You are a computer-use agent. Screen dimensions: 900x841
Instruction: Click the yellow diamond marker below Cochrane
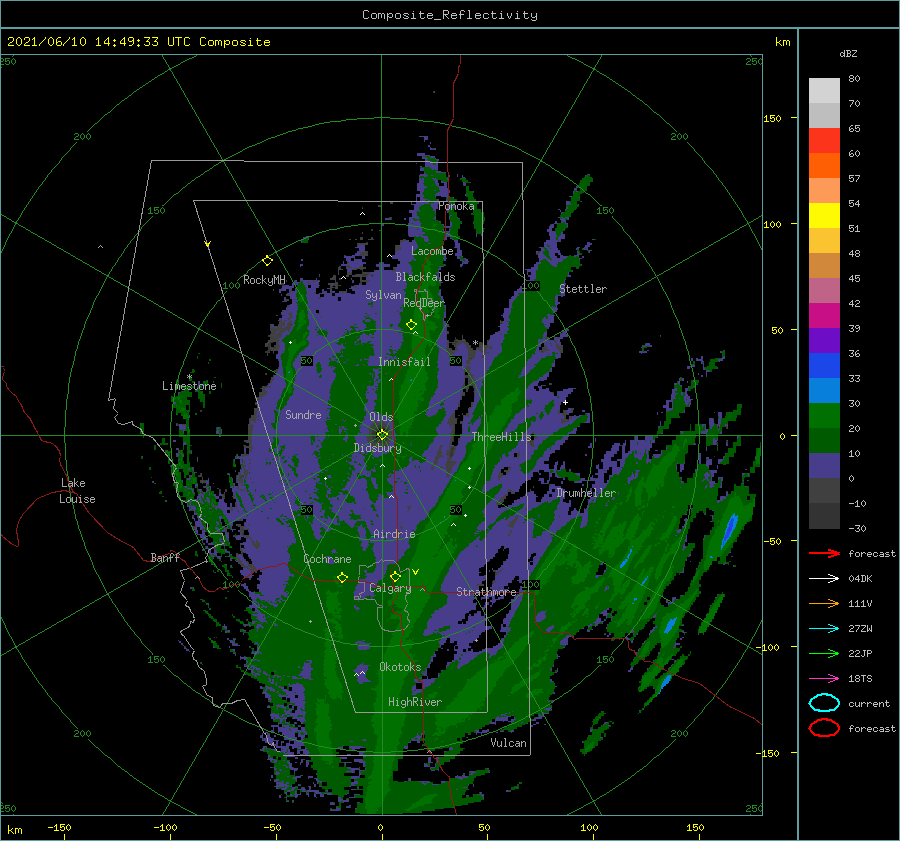pyautogui.click(x=342, y=578)
